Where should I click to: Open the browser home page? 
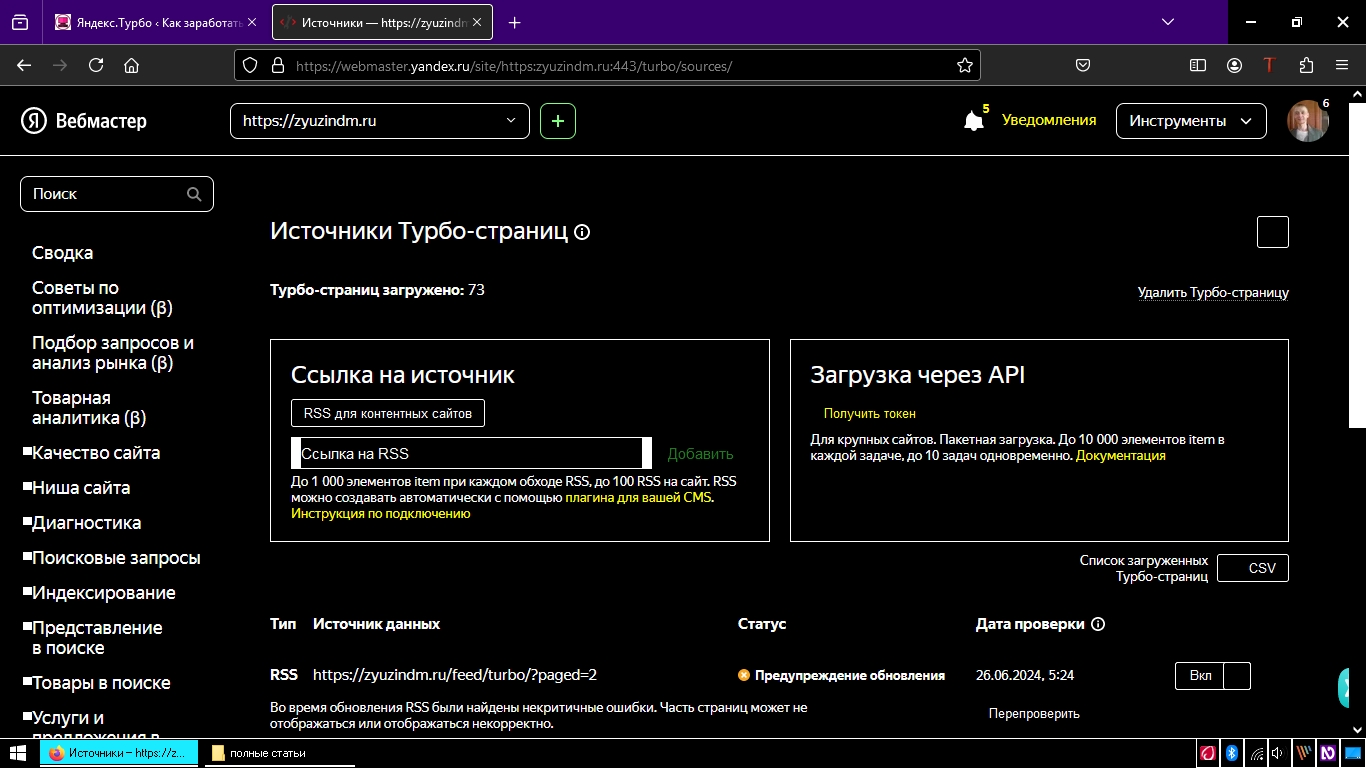click(x=131, y=65)
